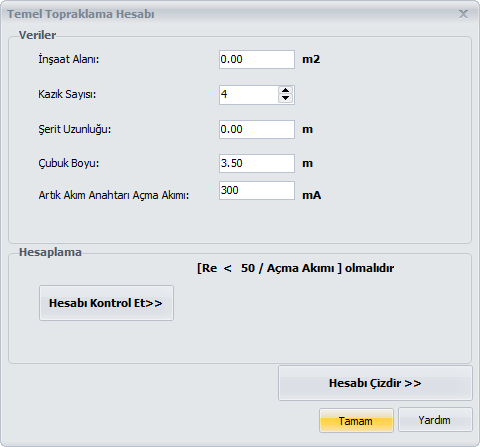Click the Hesabı Çizdir button
This screenshot has height=447, width=480.
click(x=375, y=383)
